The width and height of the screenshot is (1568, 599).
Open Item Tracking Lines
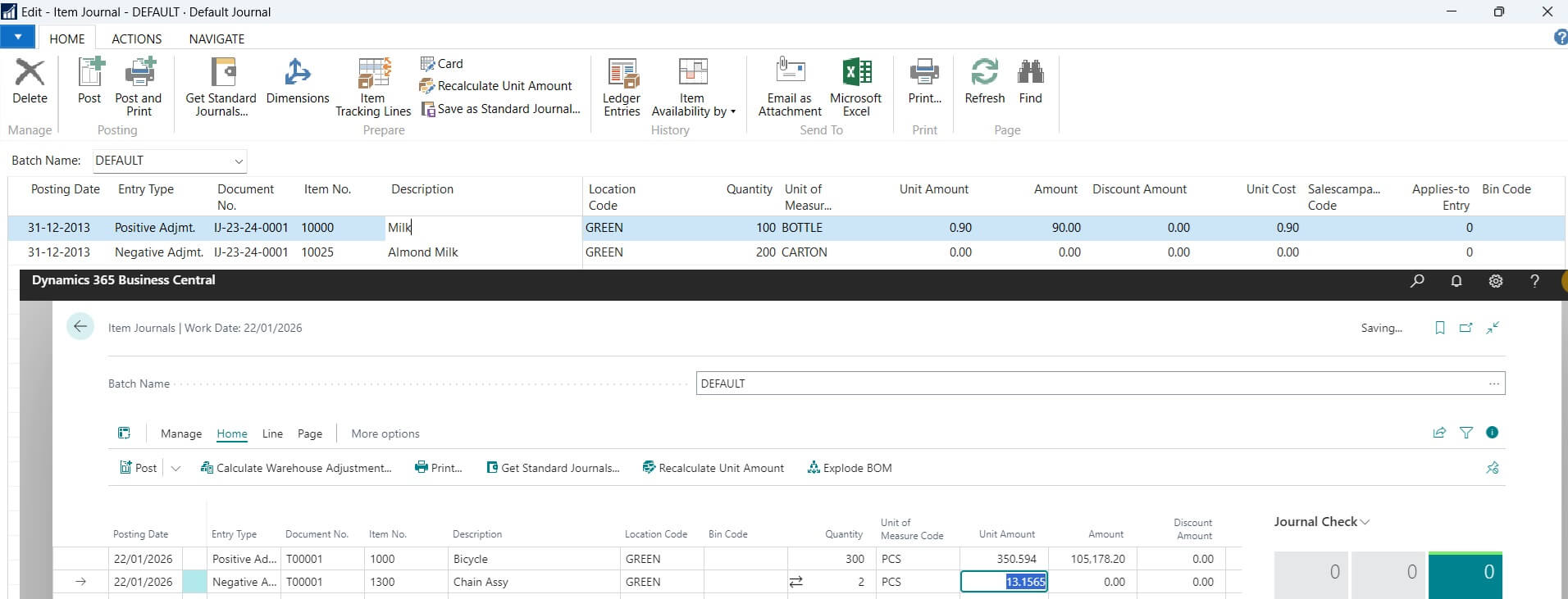point(373,74)
